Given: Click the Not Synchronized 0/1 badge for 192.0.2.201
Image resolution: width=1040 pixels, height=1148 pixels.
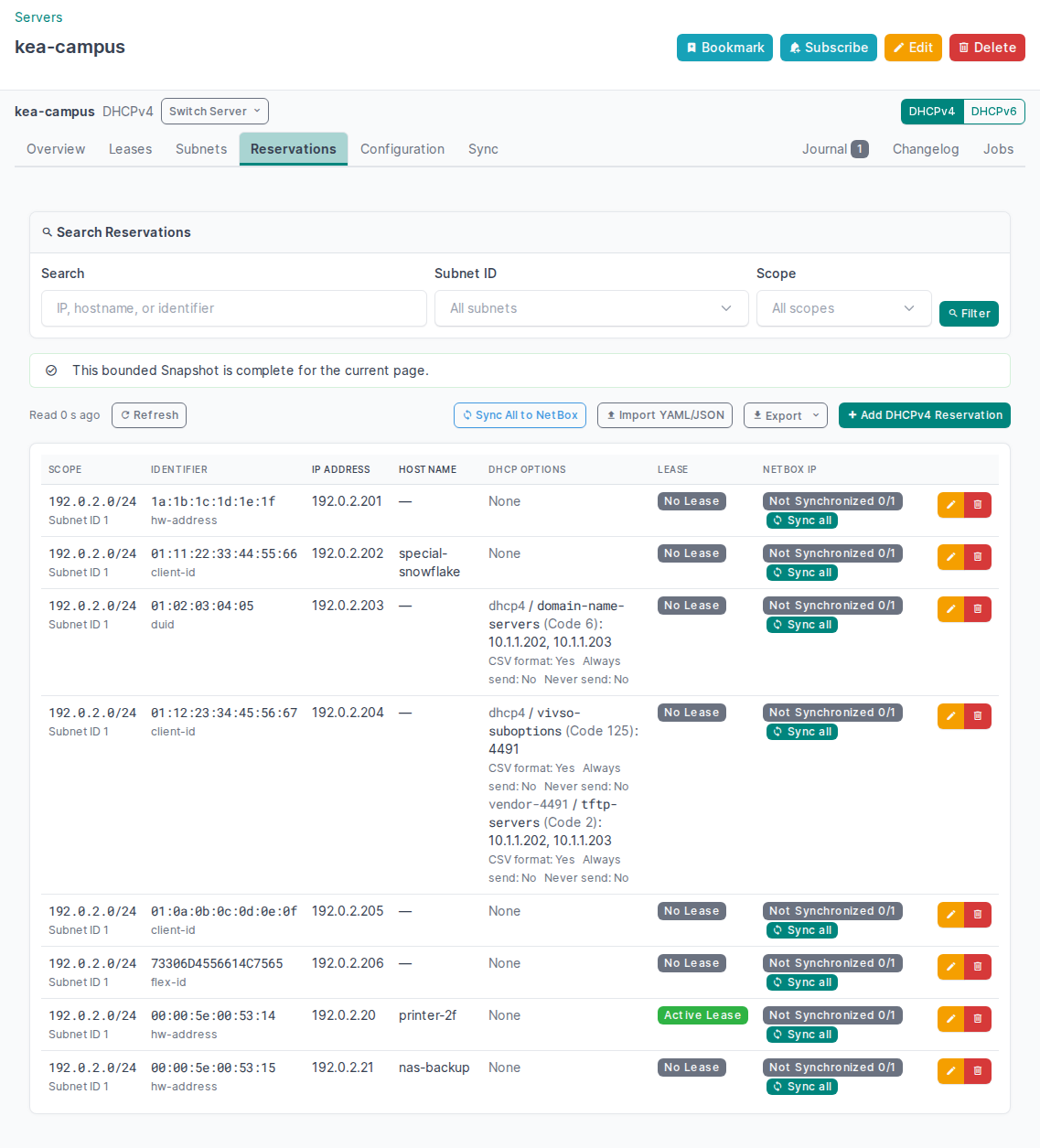Looking at the screenshot, I should click(x=832, y=501).
